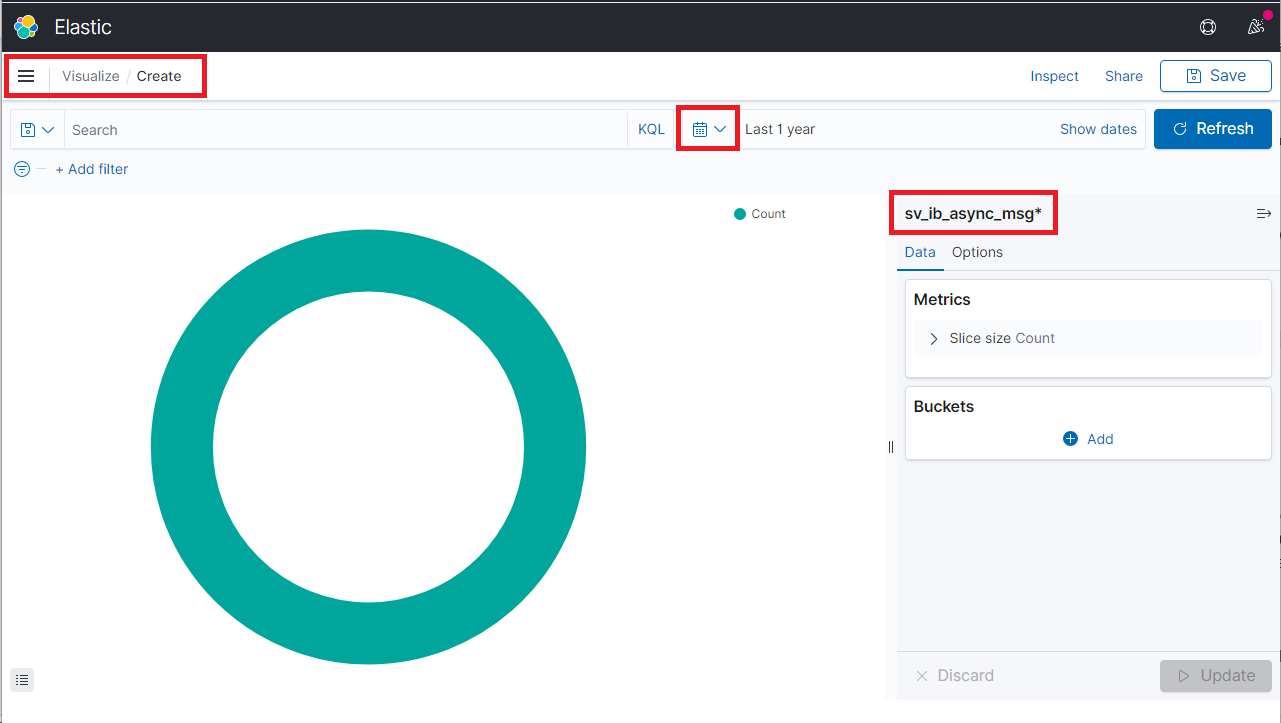Open the Inspect link
This screenshot has width=1281, height=723.
tap(1054, 76)
